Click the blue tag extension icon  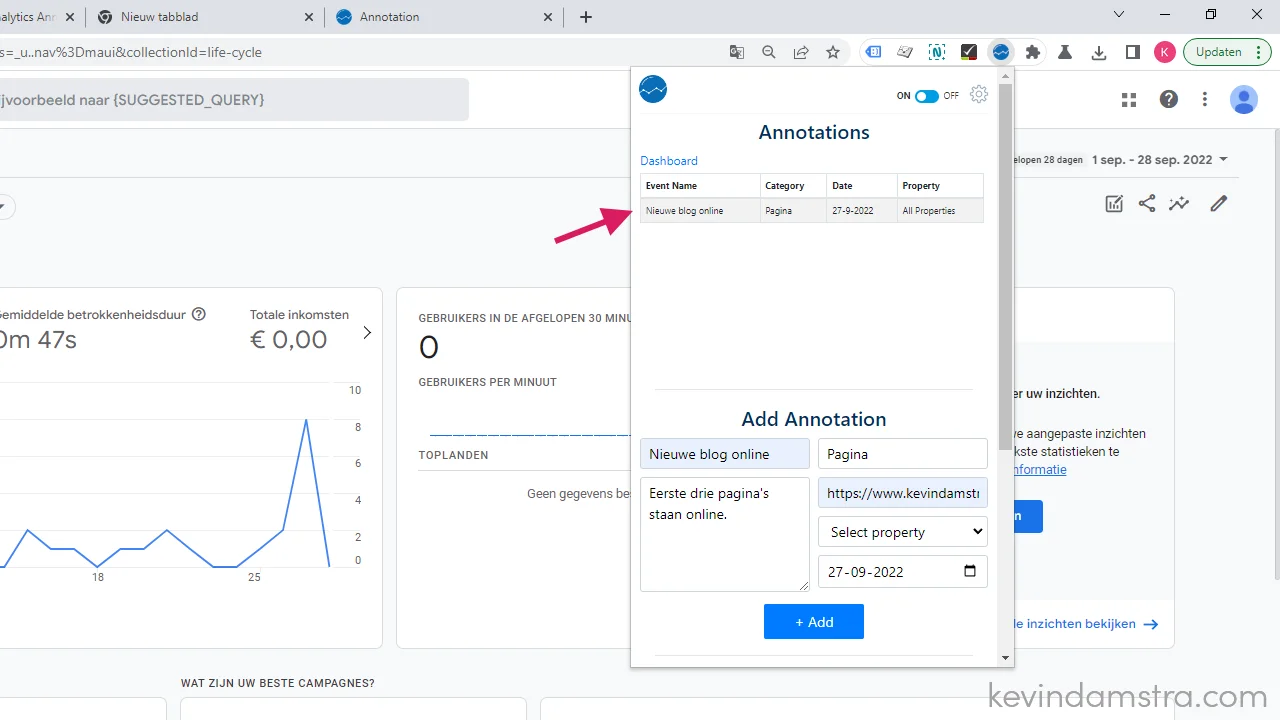(x=873, y=52)
